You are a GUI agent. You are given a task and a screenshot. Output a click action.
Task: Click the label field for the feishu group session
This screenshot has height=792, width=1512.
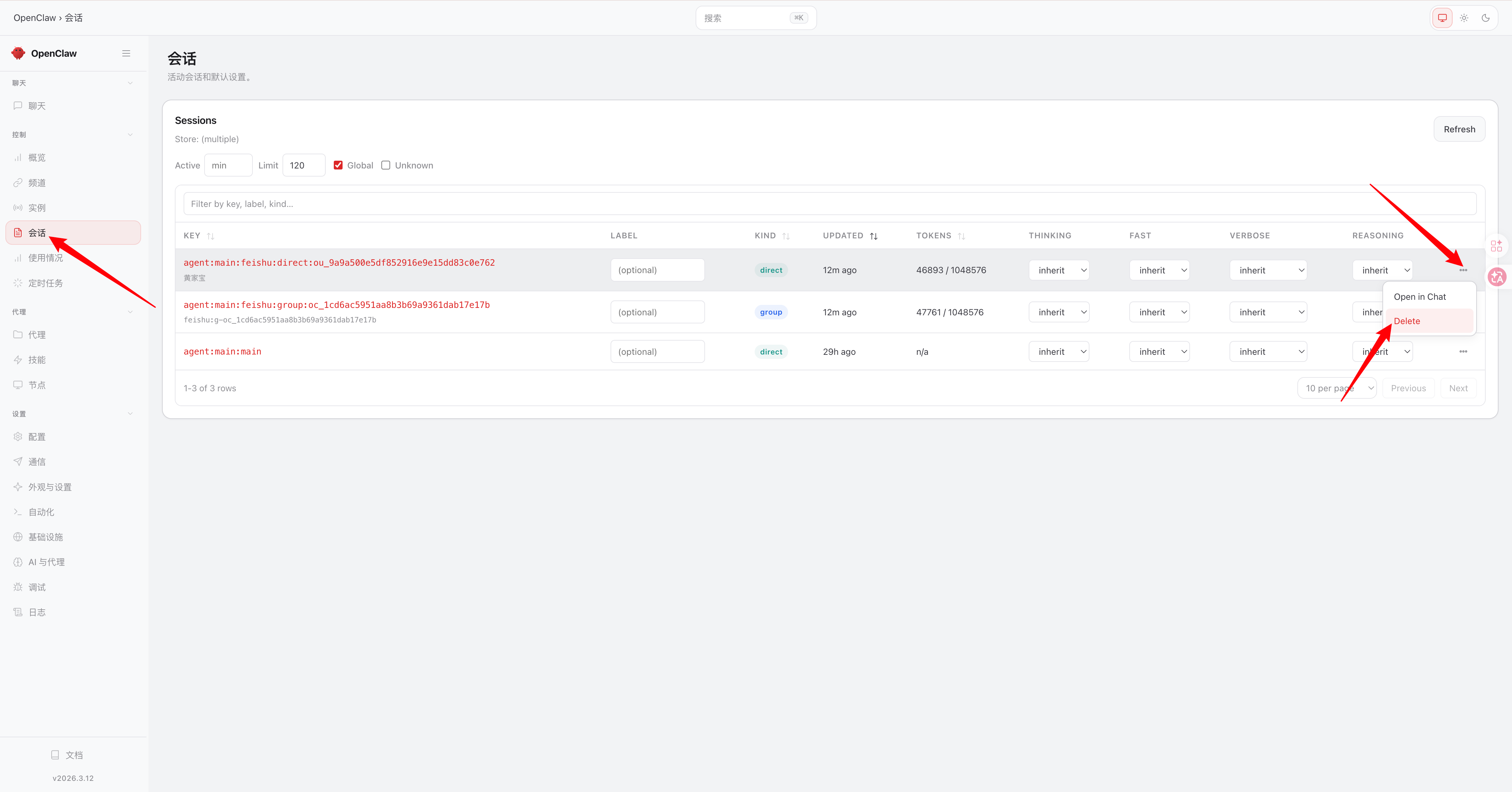657,312
